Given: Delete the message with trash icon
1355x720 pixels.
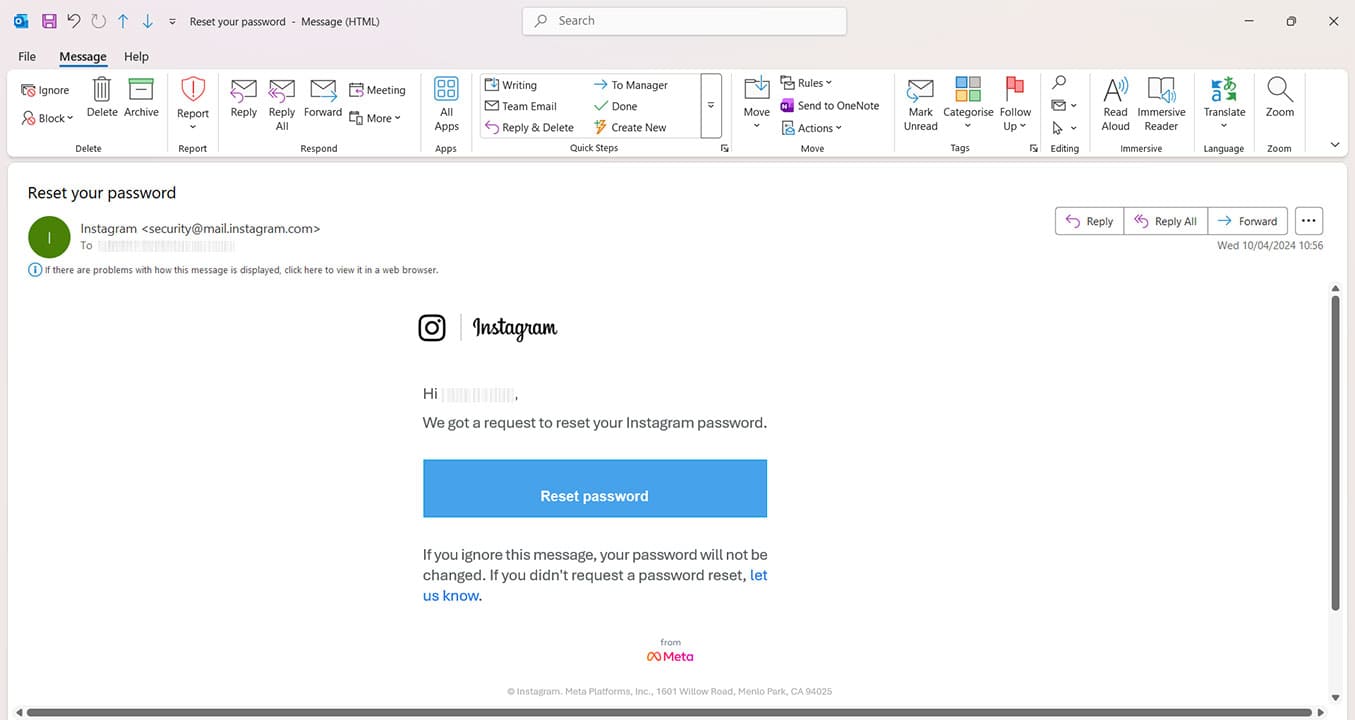Looking at the screenshot, I should pyautogui.click(x=102, y=98).
